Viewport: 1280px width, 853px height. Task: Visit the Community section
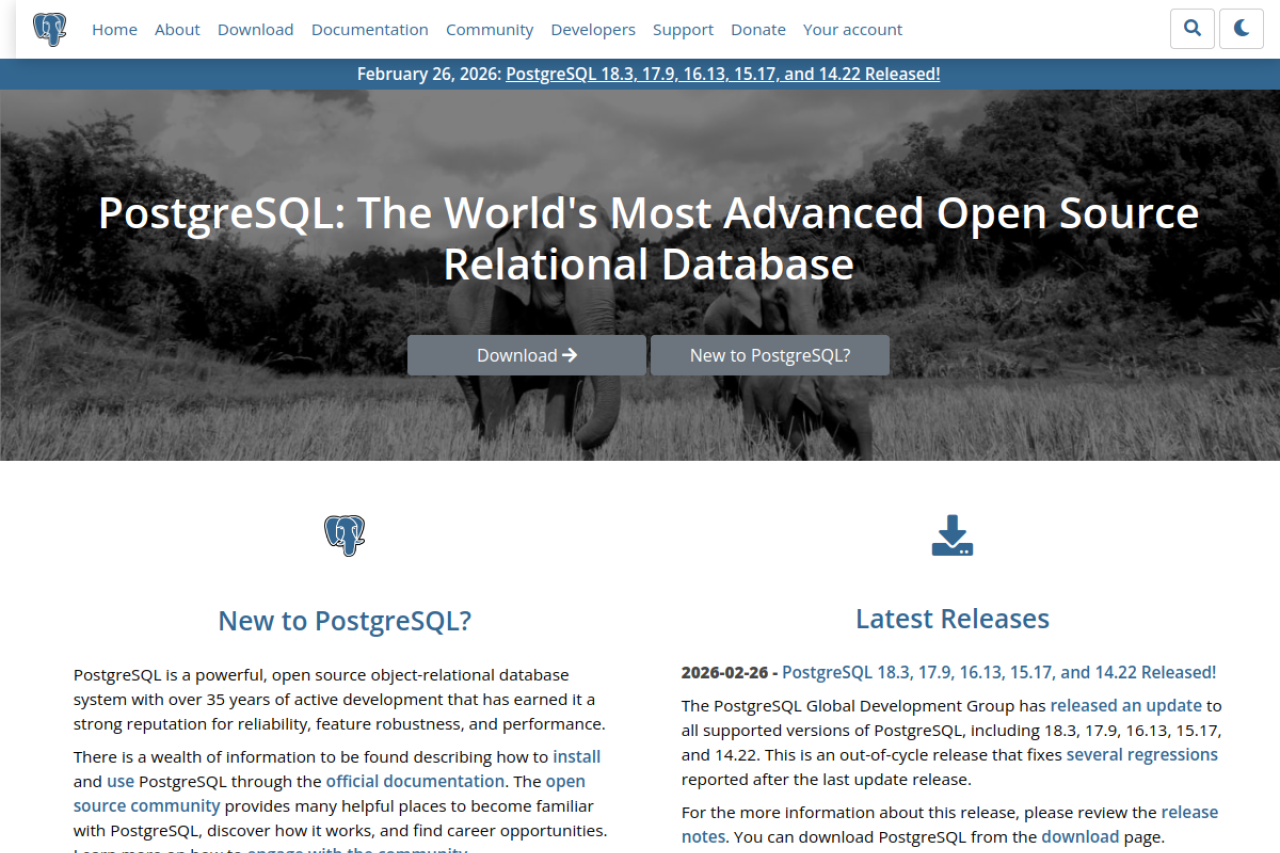click(489, 29)
